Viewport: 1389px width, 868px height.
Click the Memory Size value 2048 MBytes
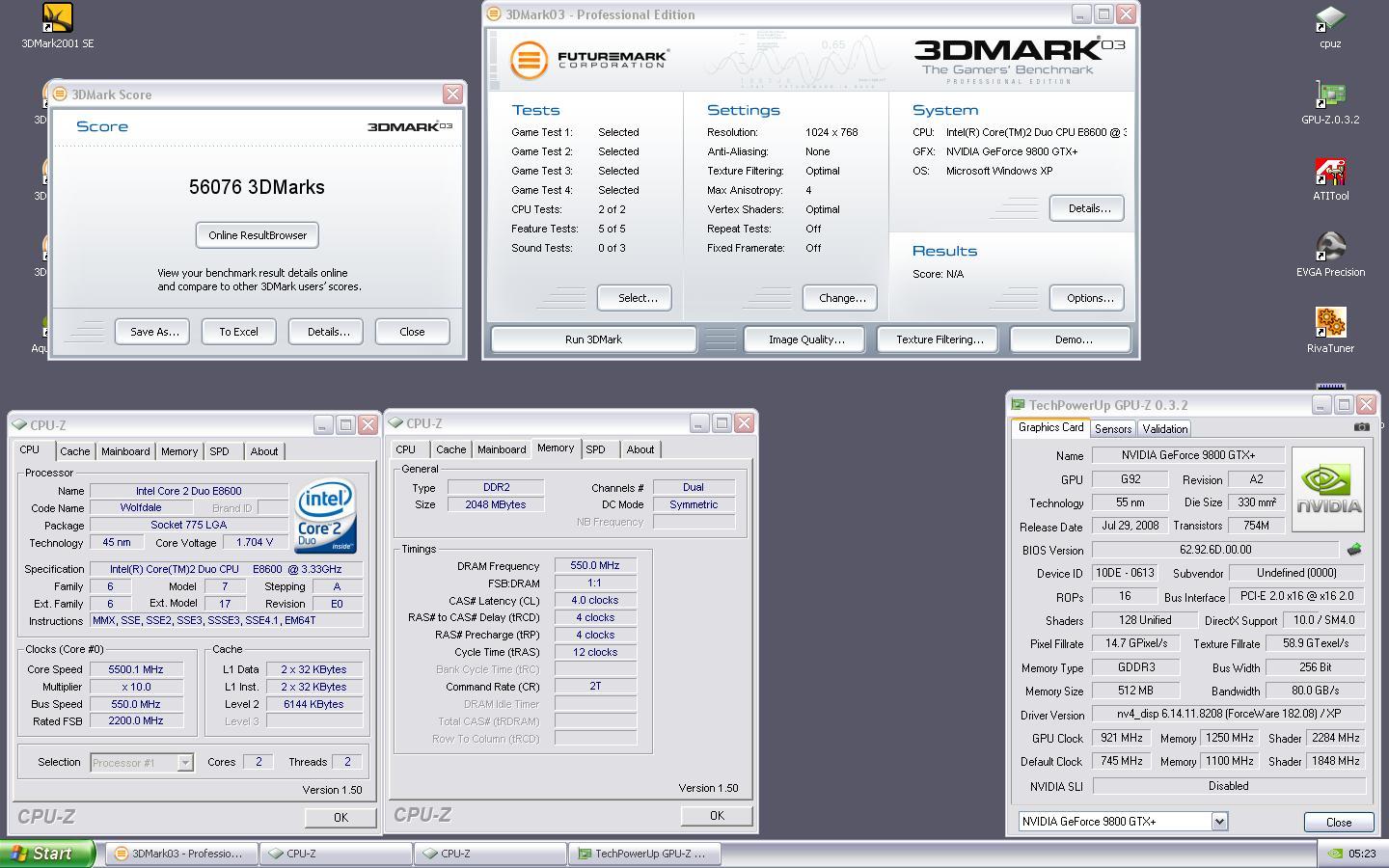click(x=496, y=504)
